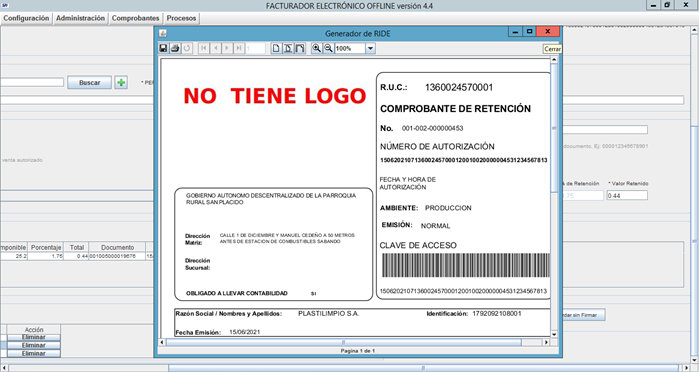Viewport: 699px width, 372px height.
Task: Click the reload icon in viewer toolbar
Action: pos(187,48)
